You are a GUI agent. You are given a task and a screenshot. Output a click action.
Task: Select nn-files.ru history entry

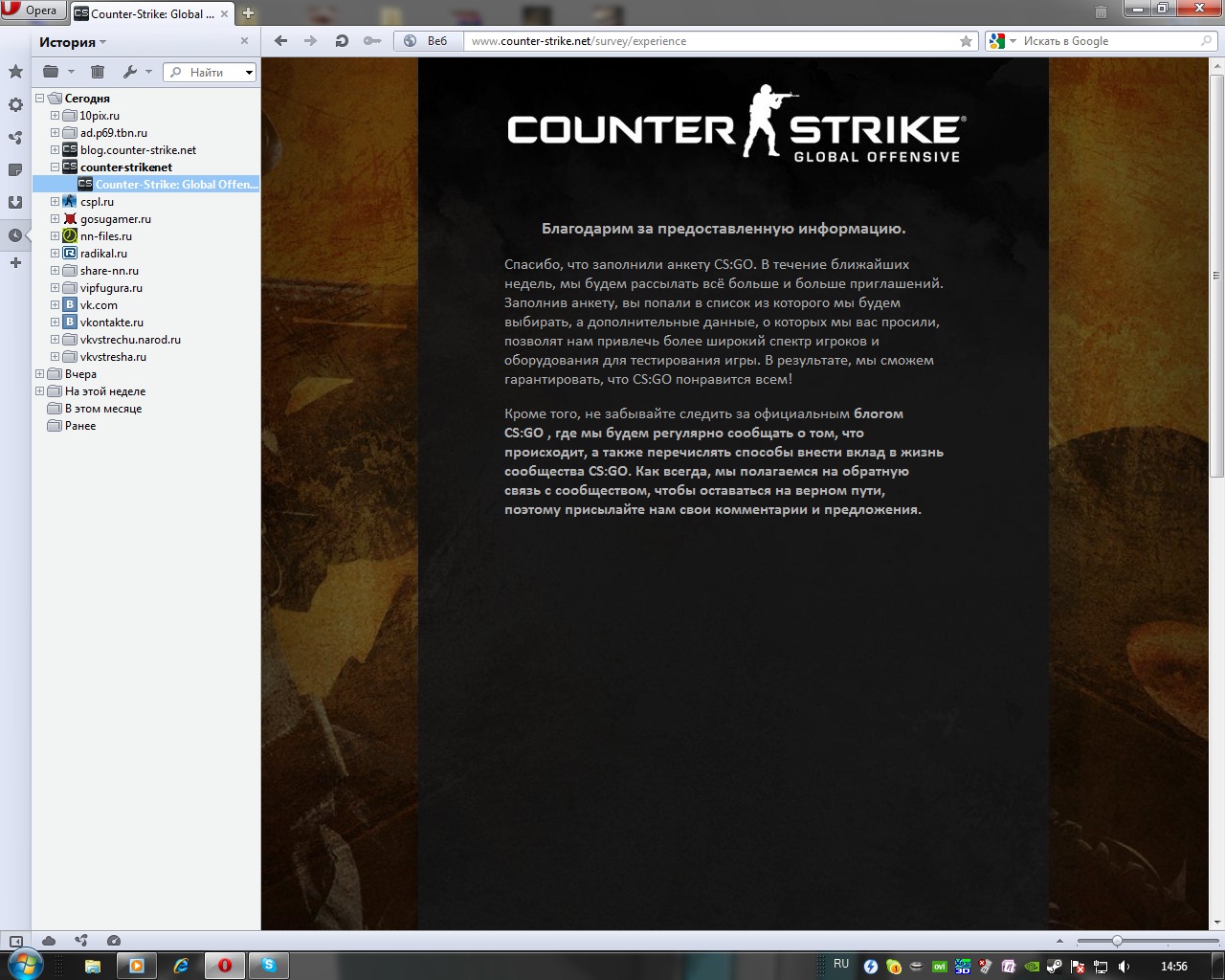[98, 236]
